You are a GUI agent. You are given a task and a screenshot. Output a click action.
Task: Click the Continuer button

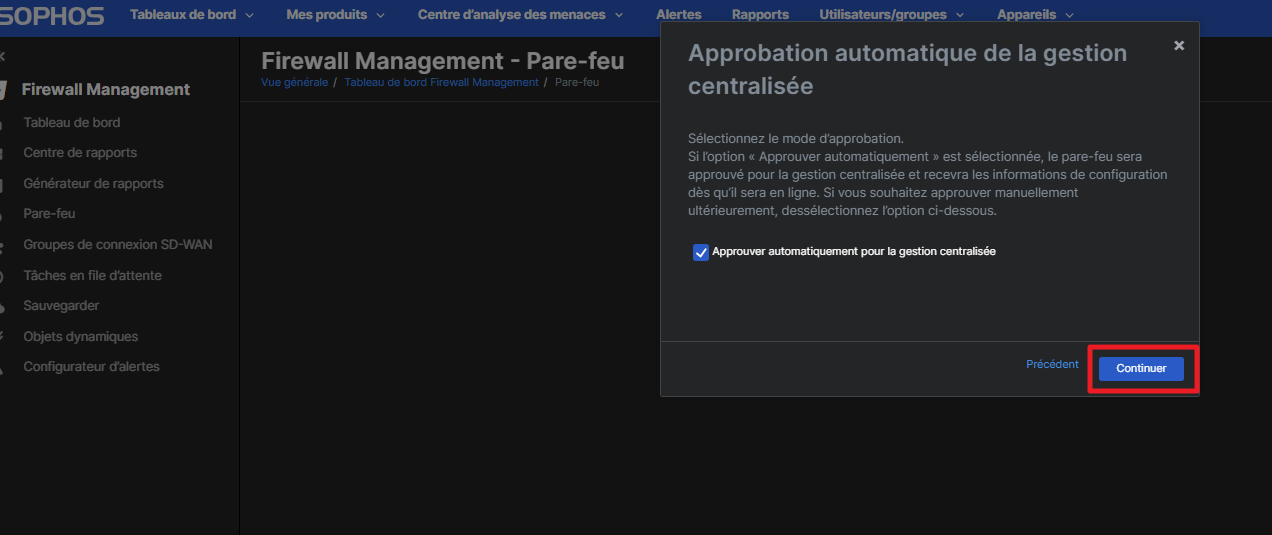pyautogui.click(x=1141, y=369)
